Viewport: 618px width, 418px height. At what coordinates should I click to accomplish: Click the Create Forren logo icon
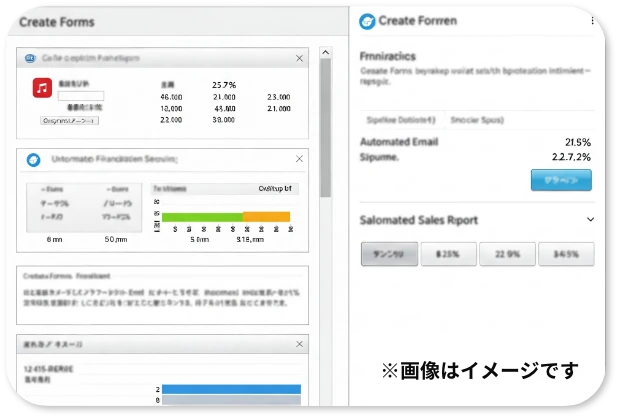[x=368, y=22]
